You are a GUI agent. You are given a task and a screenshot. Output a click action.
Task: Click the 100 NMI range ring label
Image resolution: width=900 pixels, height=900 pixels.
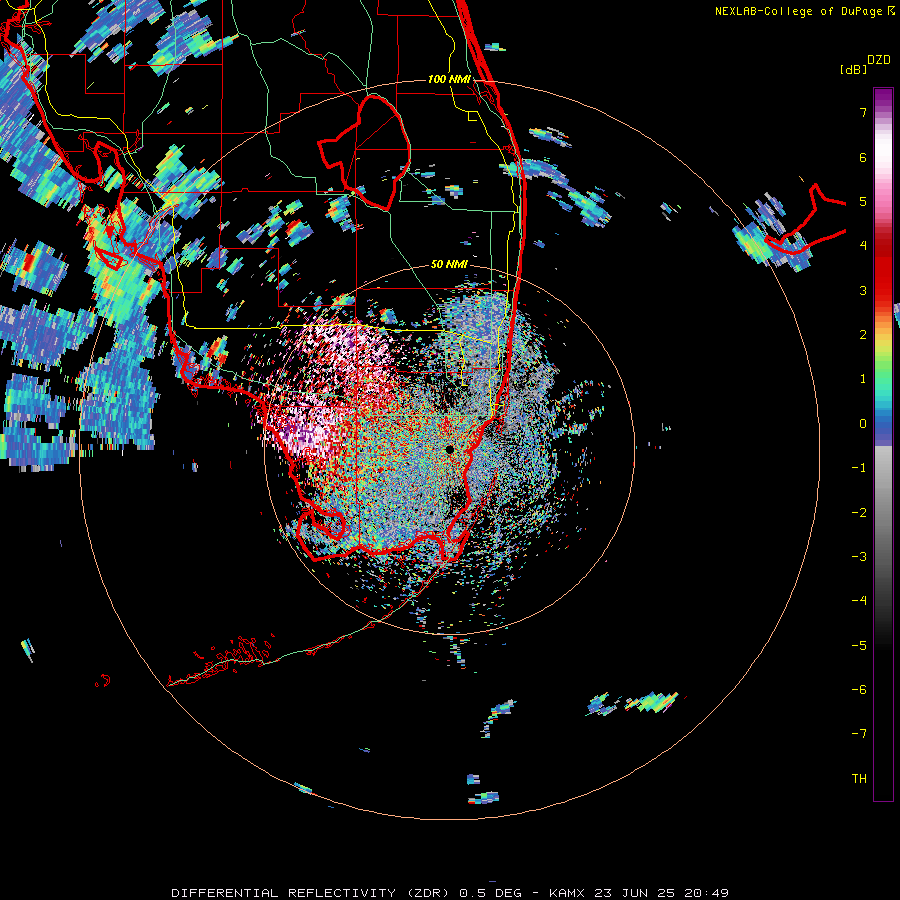449,79
